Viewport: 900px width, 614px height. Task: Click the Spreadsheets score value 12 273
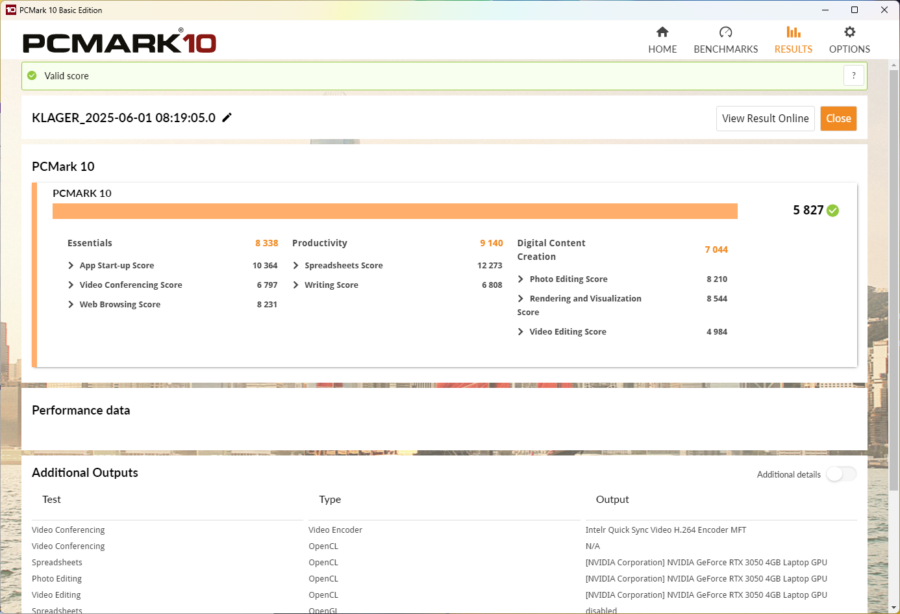pyautogui.click(x=490, y=265)
